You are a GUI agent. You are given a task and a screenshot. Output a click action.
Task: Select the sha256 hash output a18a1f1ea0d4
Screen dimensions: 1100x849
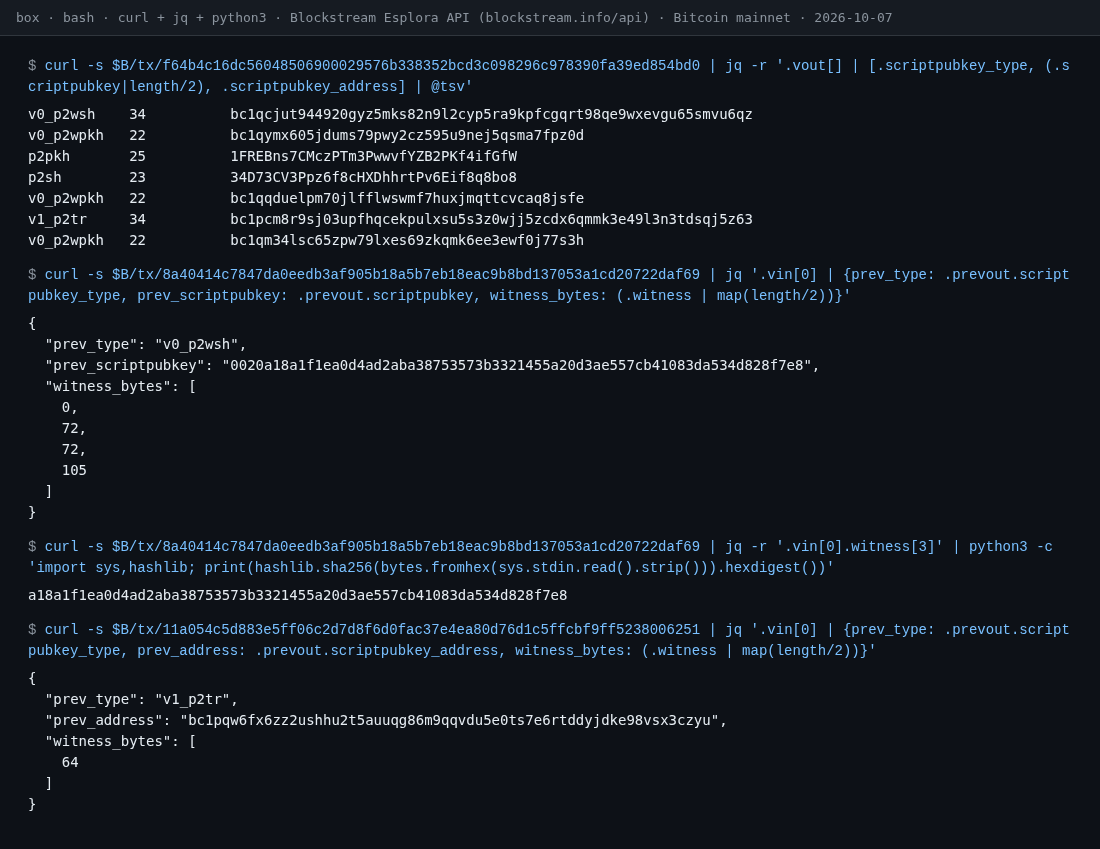(x=297, y=596)
